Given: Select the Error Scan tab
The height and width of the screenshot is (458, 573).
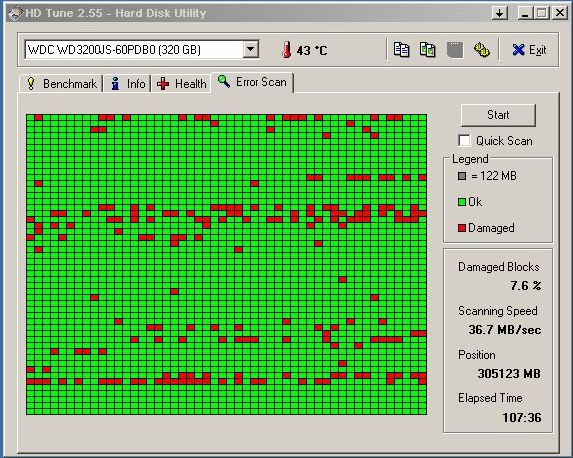Looking at the screenshot, I should click(x=252, y=82).
